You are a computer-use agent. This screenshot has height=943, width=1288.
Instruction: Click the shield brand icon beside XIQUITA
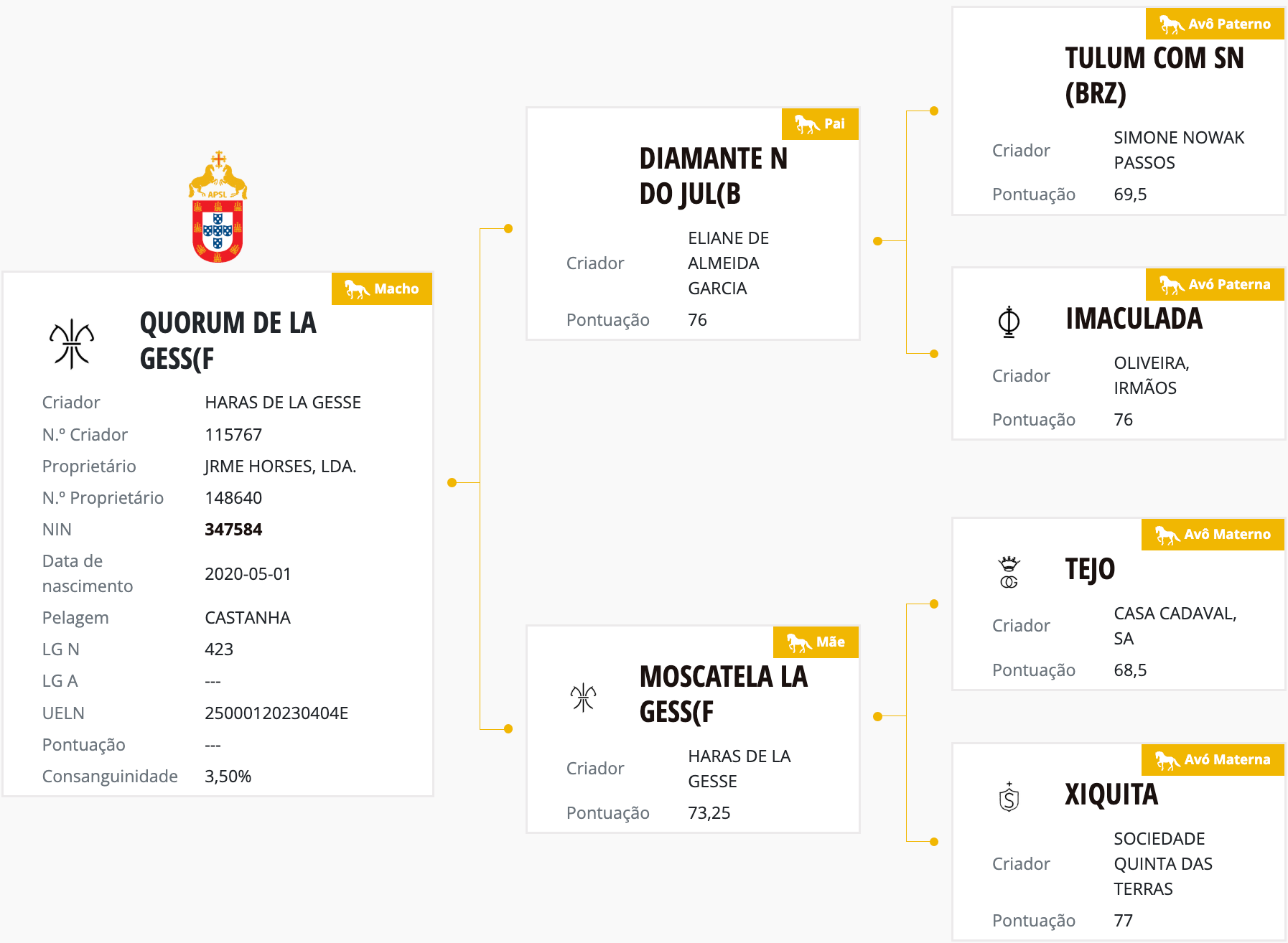(1009, 797)
